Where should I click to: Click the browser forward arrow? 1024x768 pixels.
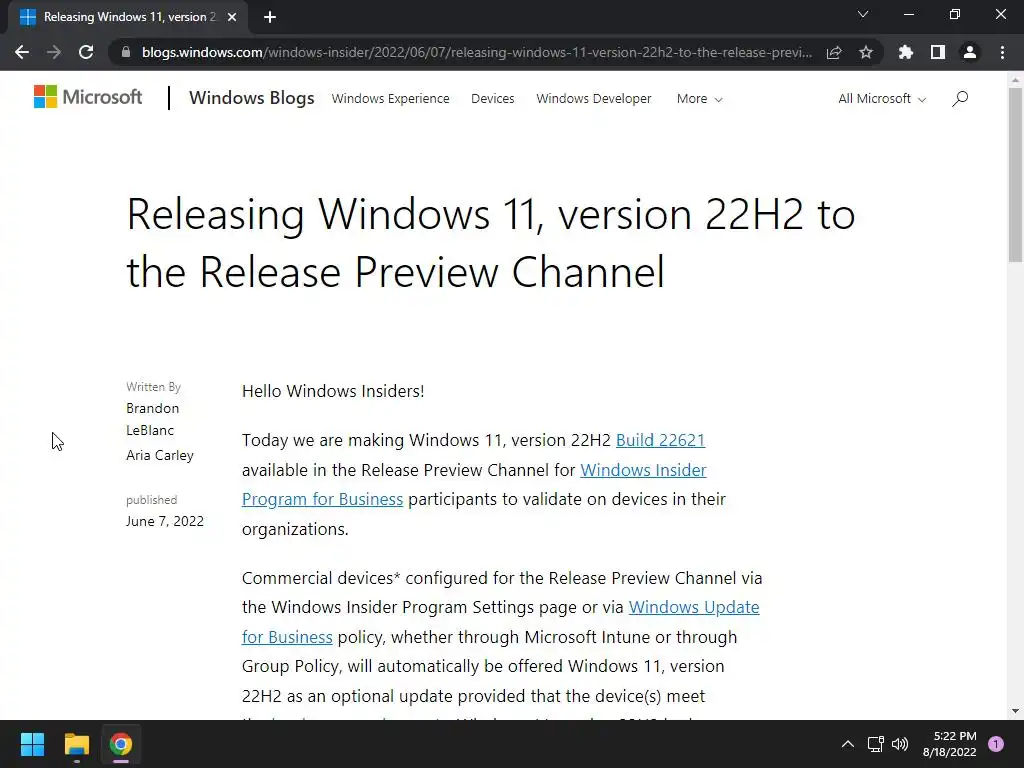point(54,52)
